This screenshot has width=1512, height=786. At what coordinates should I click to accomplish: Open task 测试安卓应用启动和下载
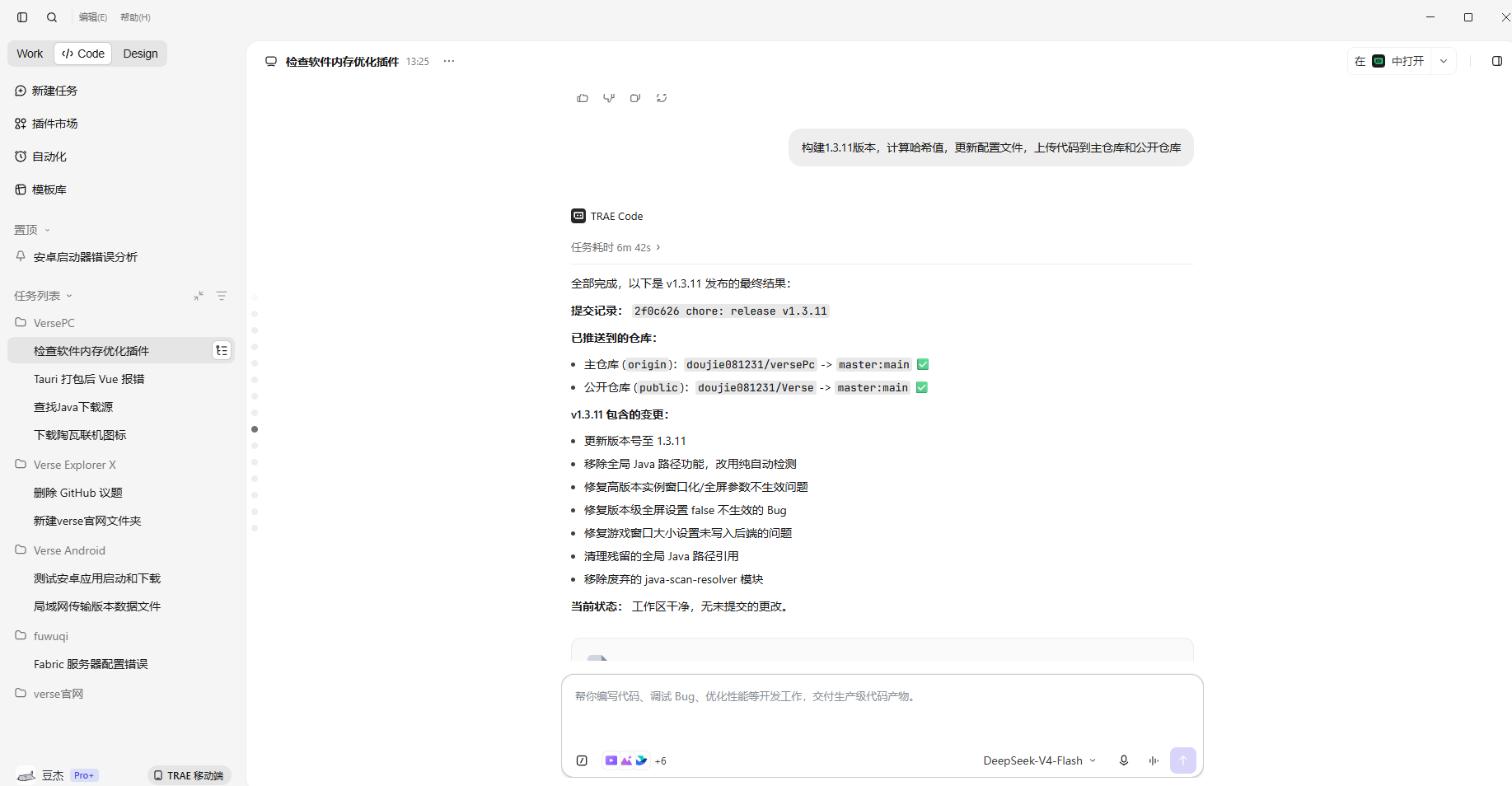pyautogui.click(x=97, y=578)
